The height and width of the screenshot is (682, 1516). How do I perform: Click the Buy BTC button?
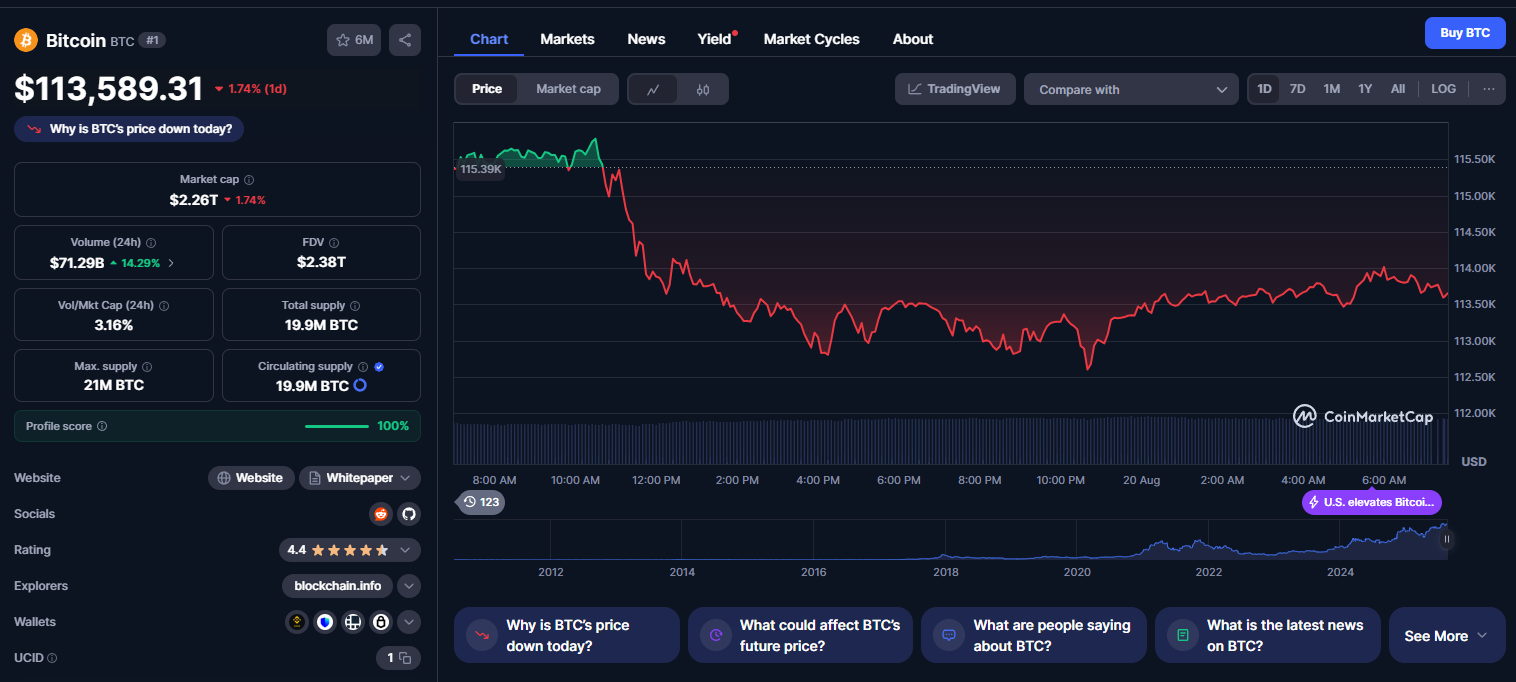(1465, 33)
